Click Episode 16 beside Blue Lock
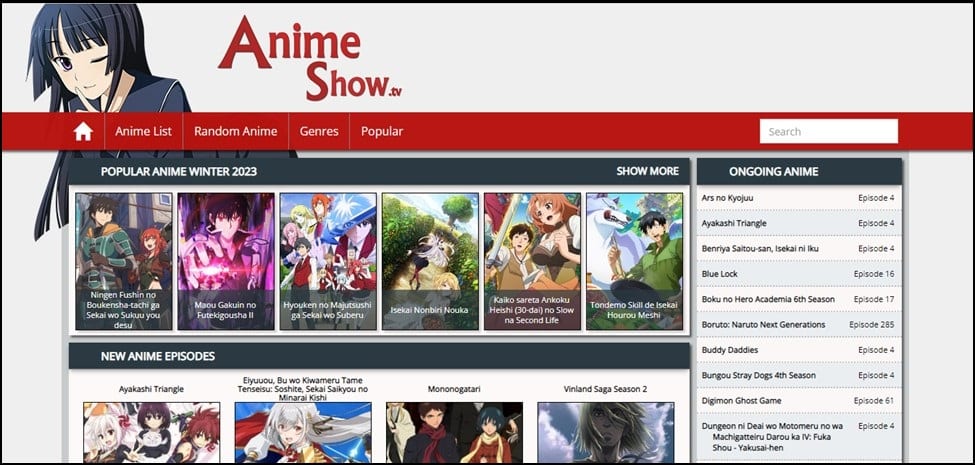Viewport: 975px width, 465px height. 874,274
